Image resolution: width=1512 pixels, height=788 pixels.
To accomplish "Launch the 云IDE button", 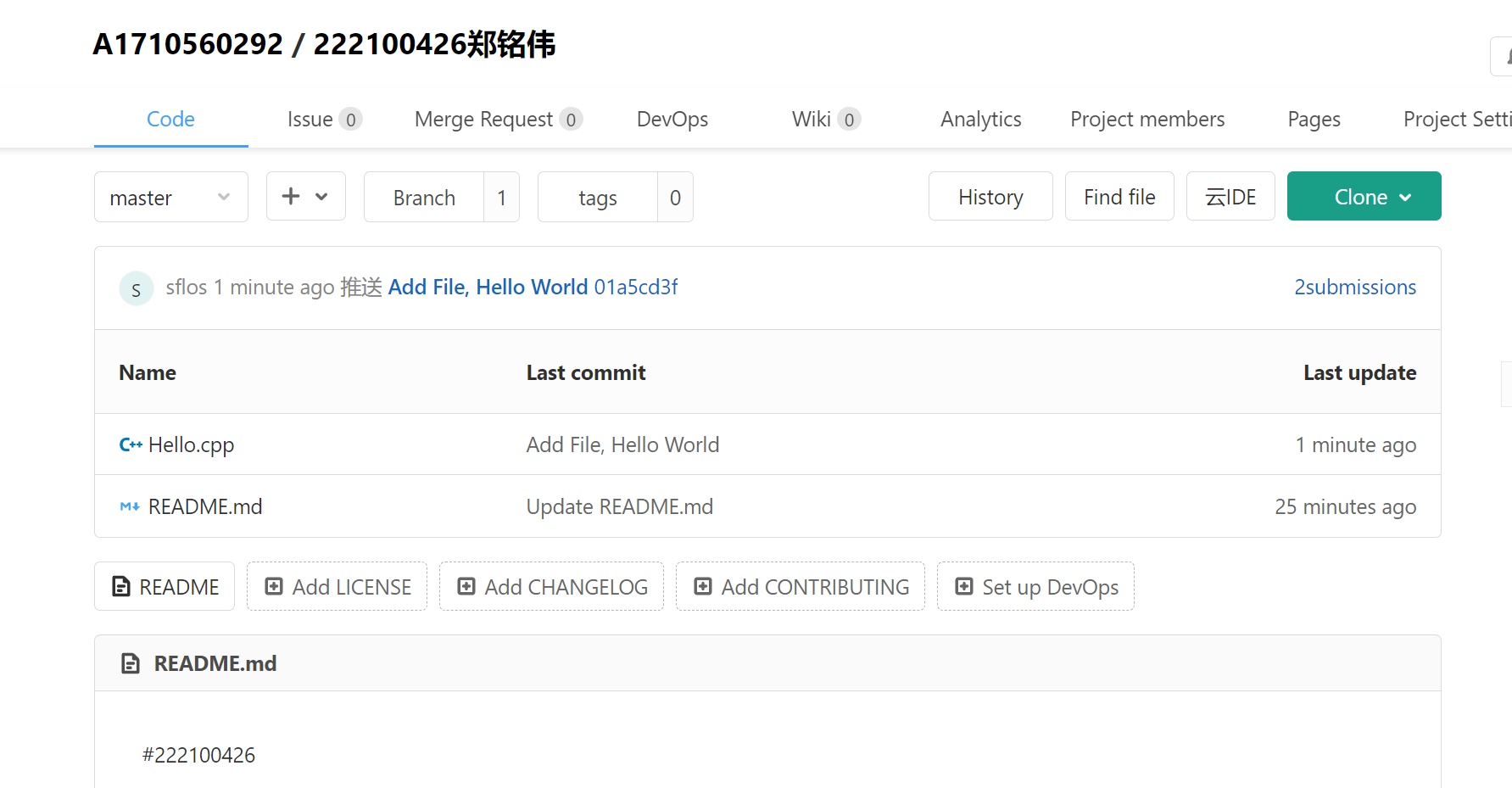I will (x=1230, y=196).
